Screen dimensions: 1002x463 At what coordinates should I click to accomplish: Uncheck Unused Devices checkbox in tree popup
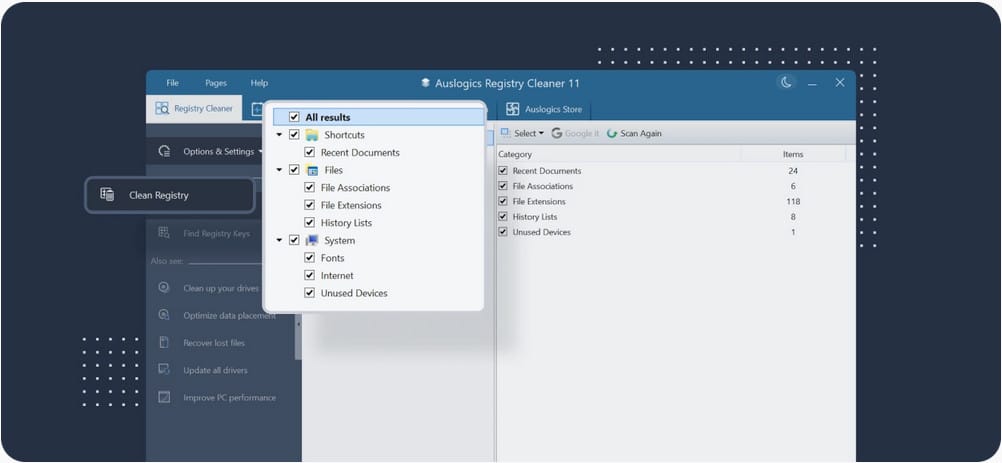[x=309, y=293]
